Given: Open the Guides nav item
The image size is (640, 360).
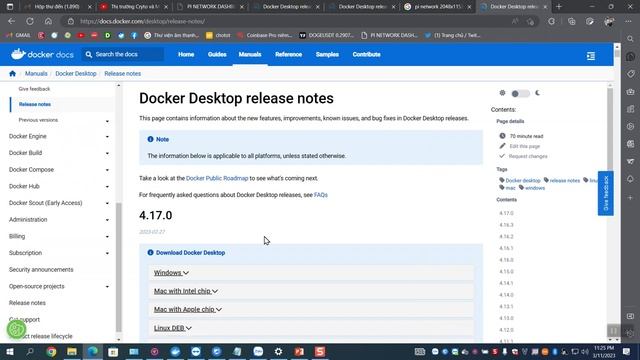Looking at the screenshot, I should tap(217, 54).
